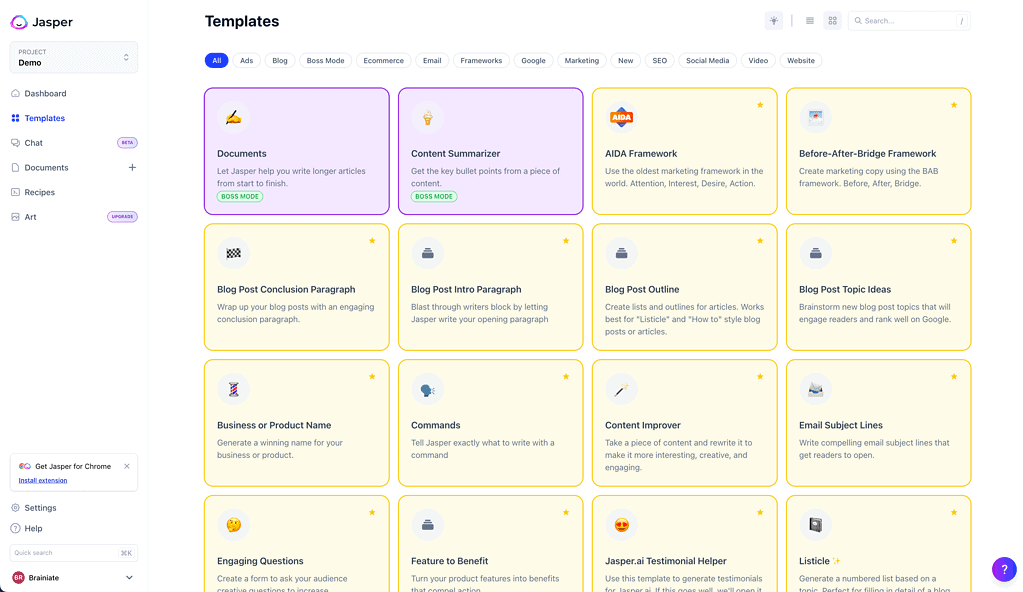Toggle favorite star on Commands card
Image resolution: width=1023 pixels, height=592 pixels.
(x=566, y=377)
